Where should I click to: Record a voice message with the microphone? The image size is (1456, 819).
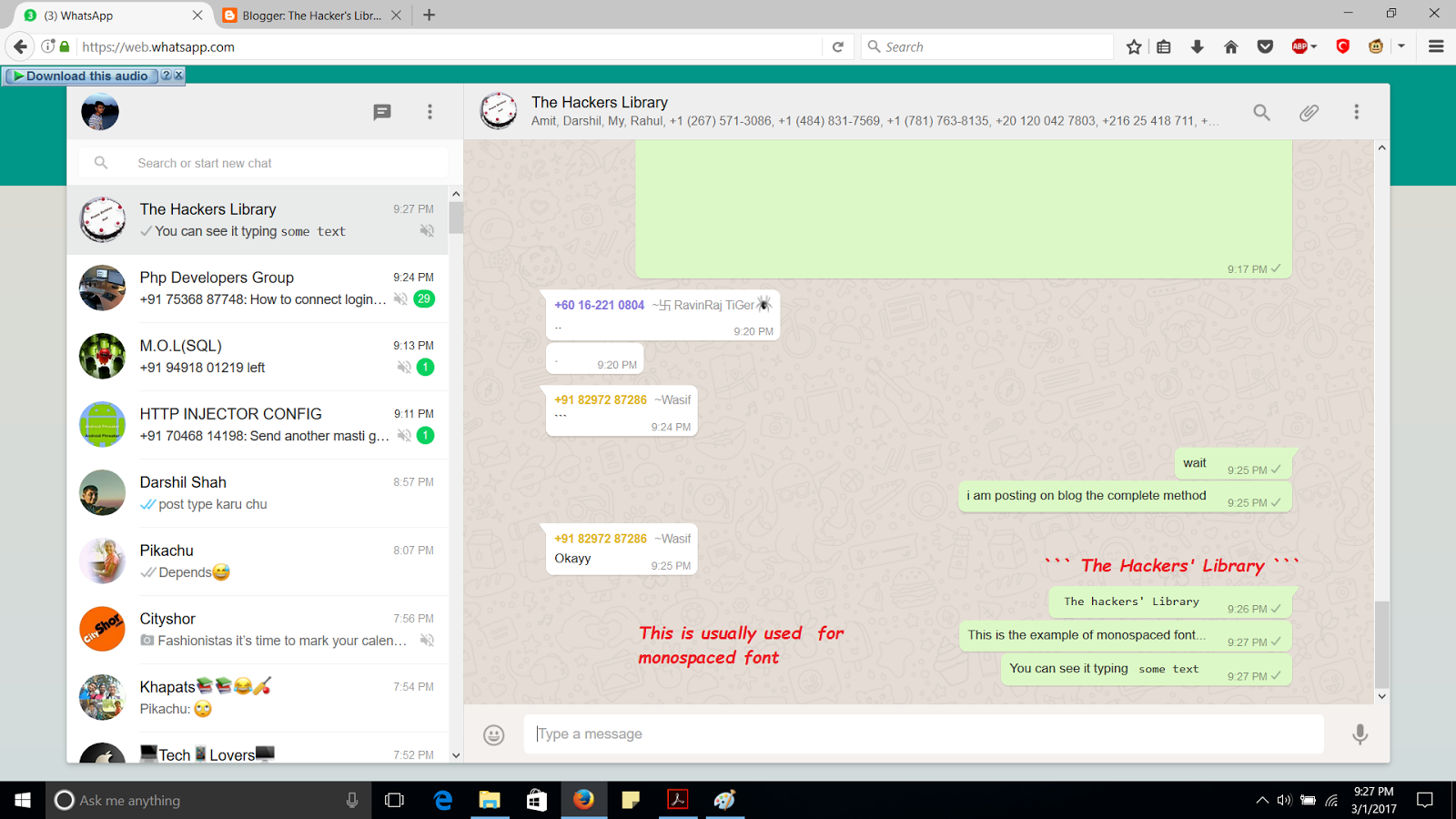[x=1360, y=733]
